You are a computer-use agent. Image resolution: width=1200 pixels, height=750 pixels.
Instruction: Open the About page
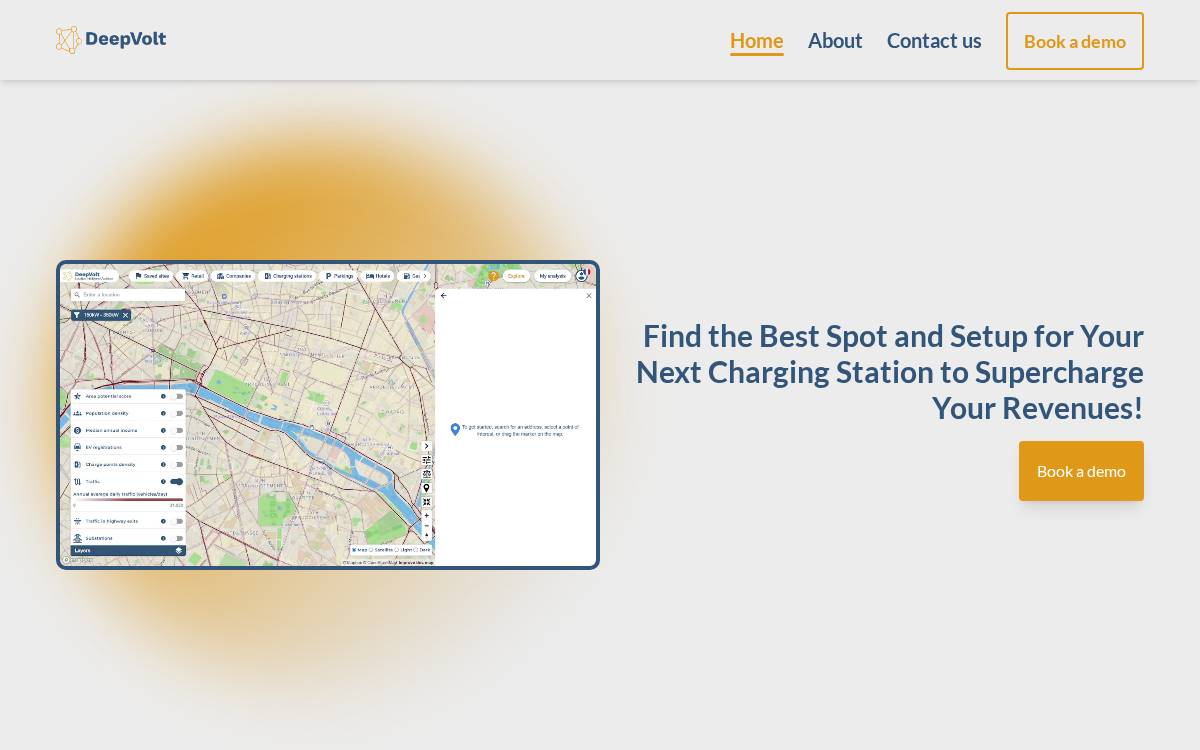coord(835,41)
